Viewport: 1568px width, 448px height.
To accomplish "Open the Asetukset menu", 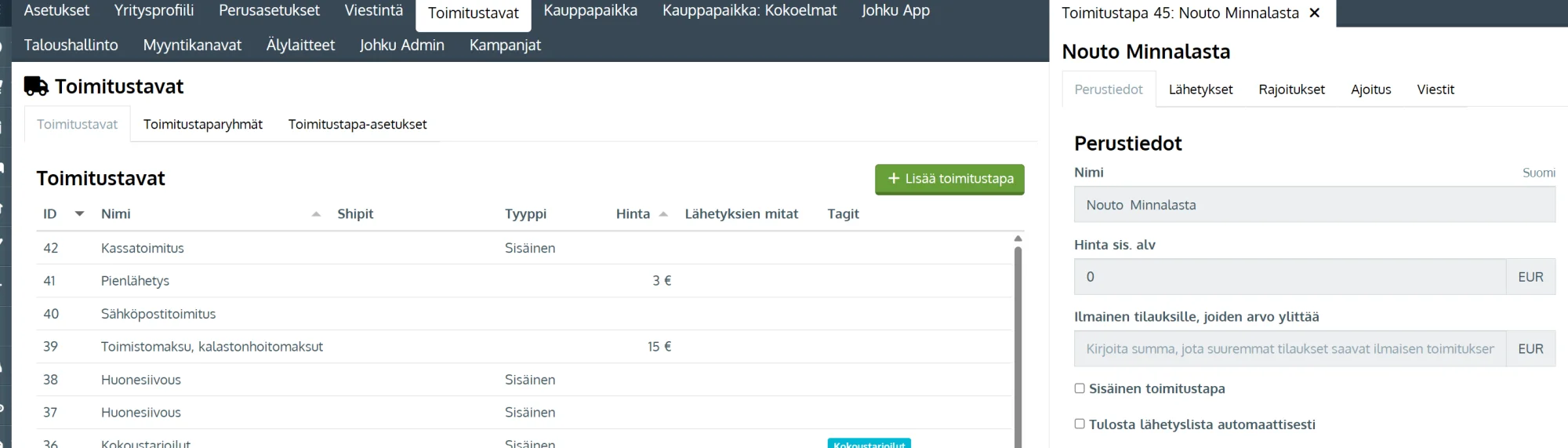I will click(56, 11).
